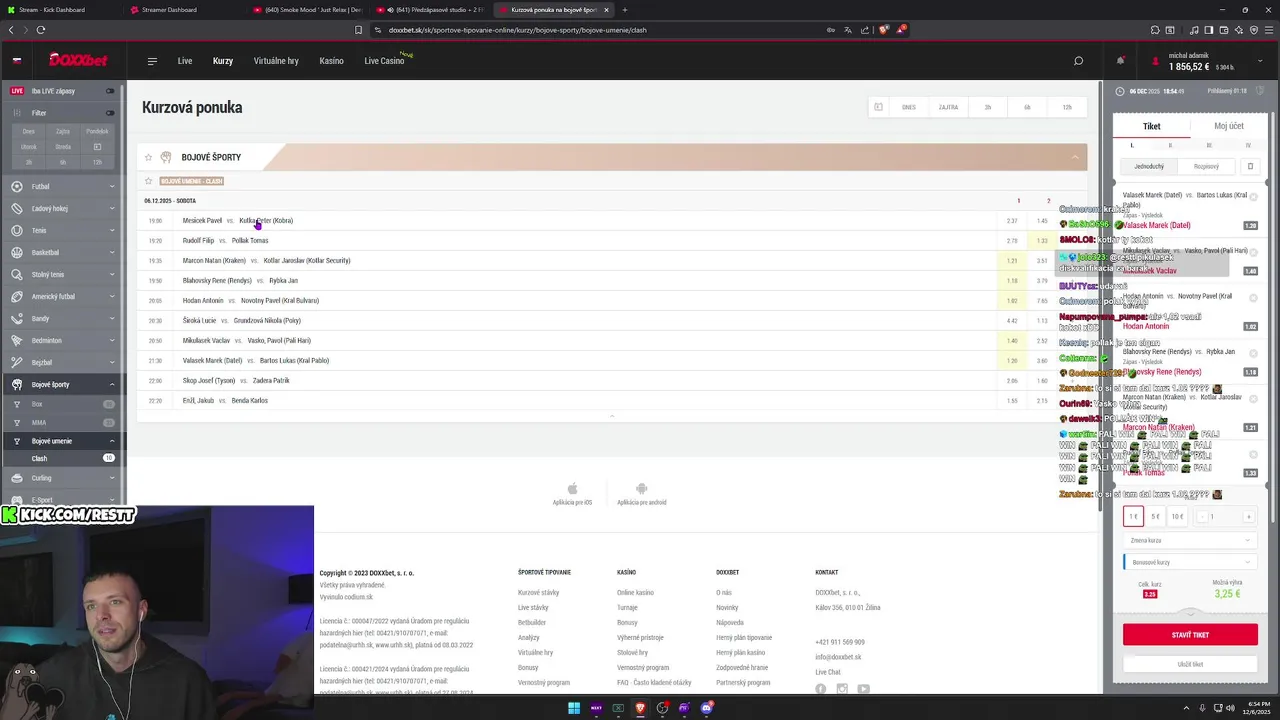
Task: Click the translate page icon in address bar
Action: pos(847,30)
